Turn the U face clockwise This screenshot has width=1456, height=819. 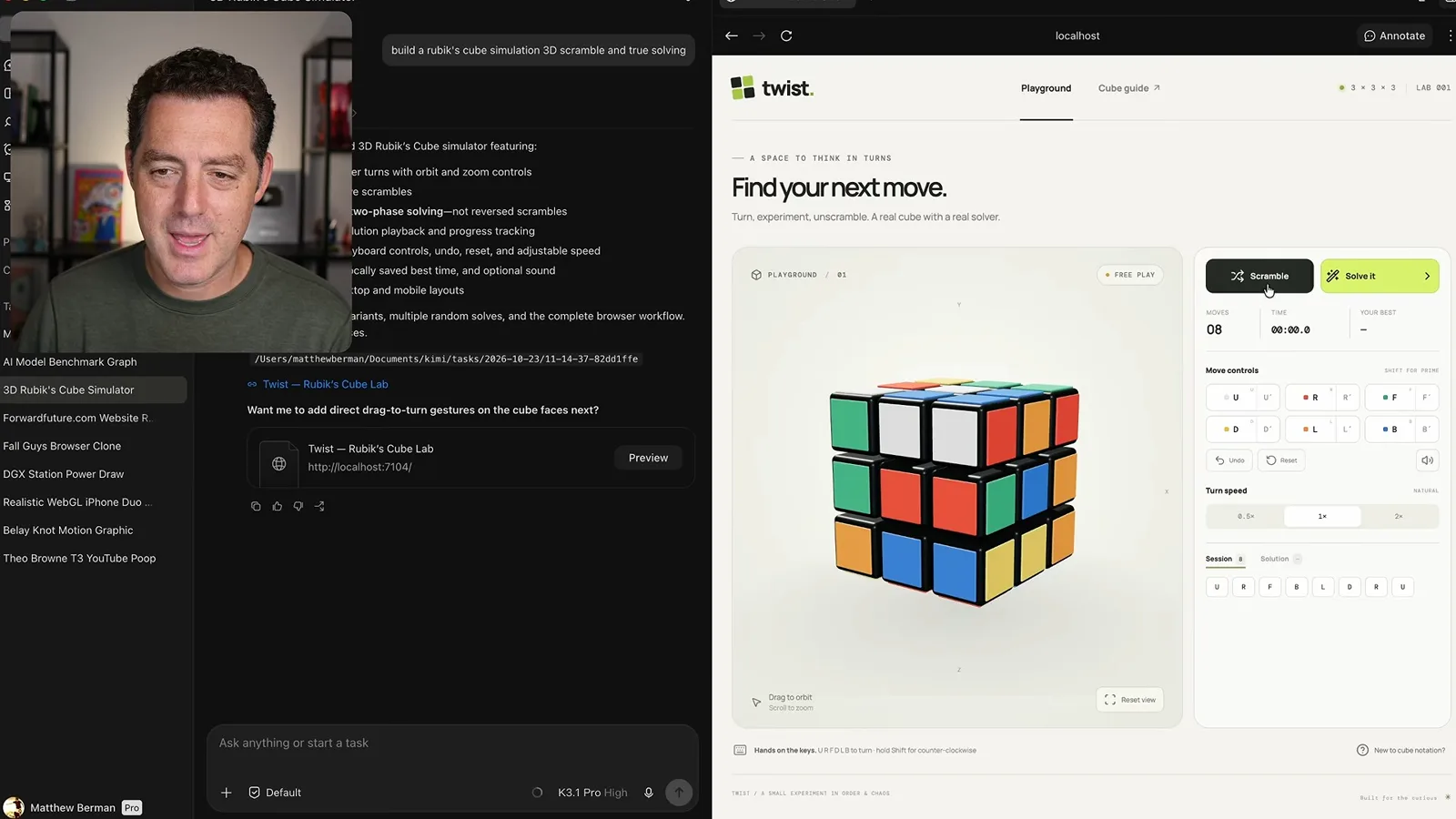[x=1231, y=398]
